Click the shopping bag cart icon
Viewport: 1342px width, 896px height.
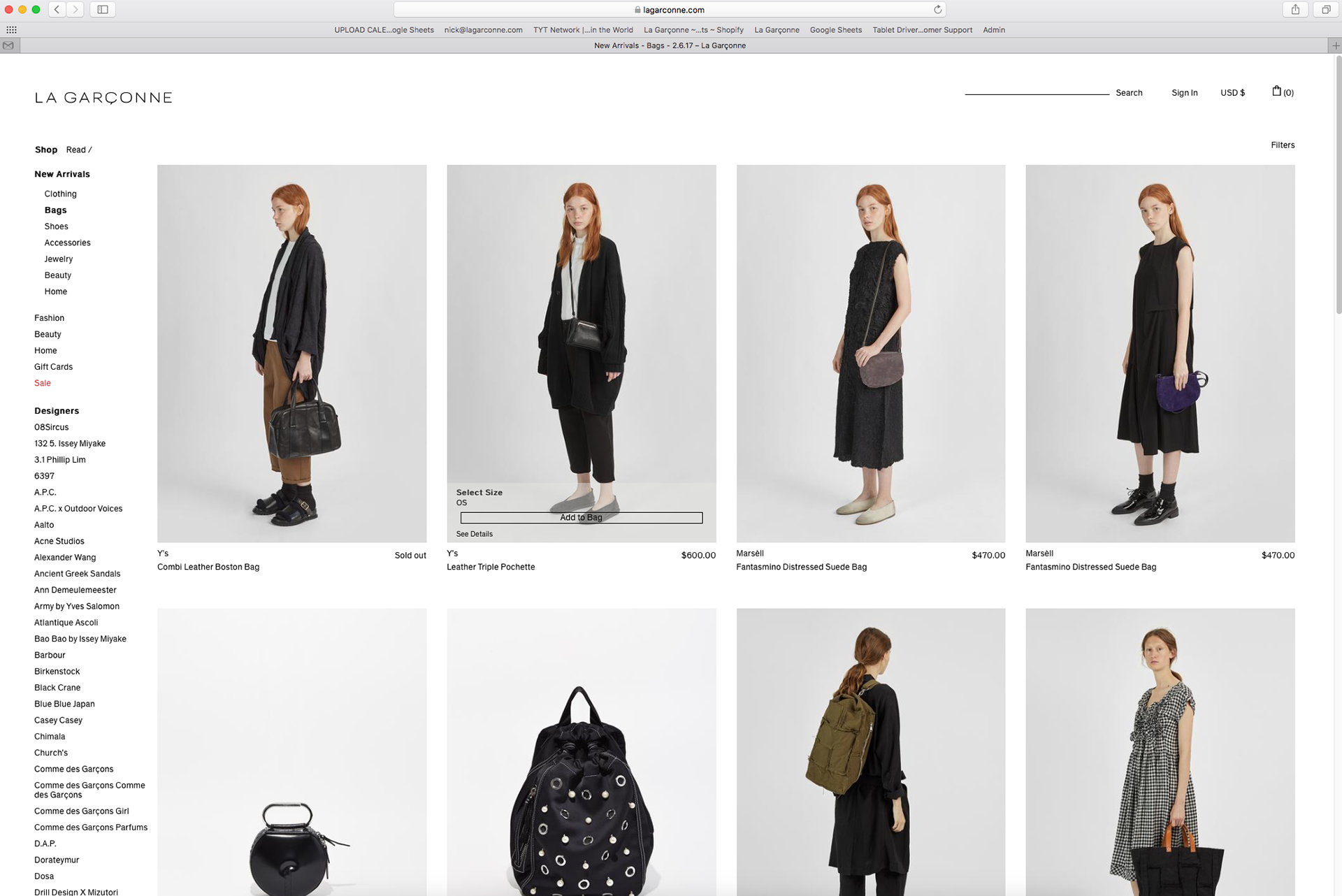tap(1276, 92)
